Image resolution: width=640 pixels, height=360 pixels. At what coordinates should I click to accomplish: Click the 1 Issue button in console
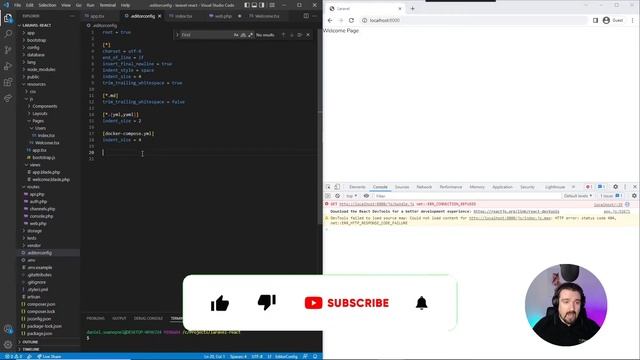(x=611, y=196)
